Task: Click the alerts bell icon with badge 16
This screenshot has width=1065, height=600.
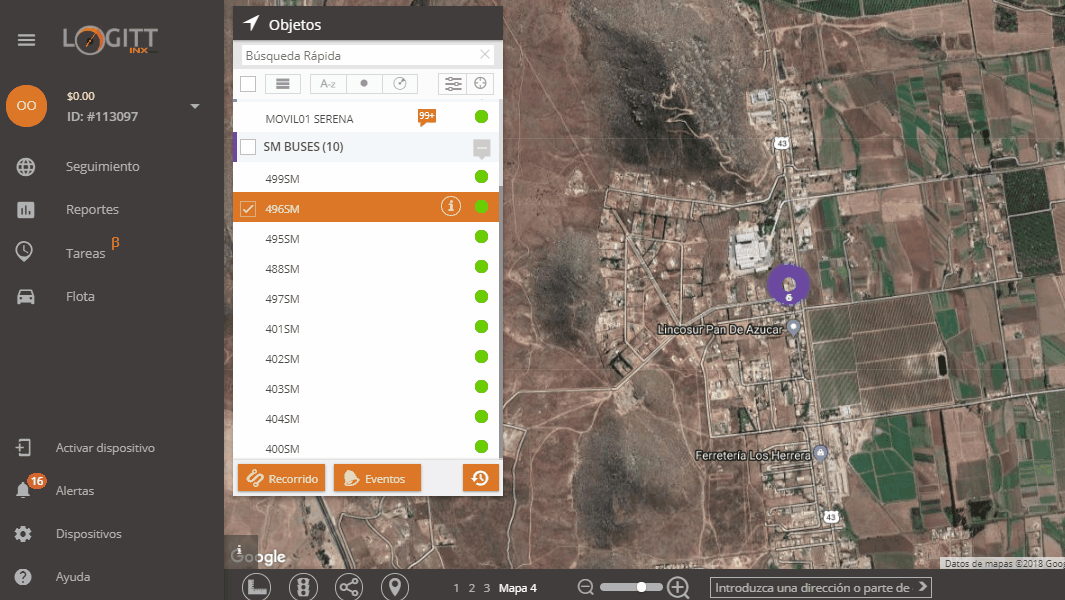Action: click(23, 490)
